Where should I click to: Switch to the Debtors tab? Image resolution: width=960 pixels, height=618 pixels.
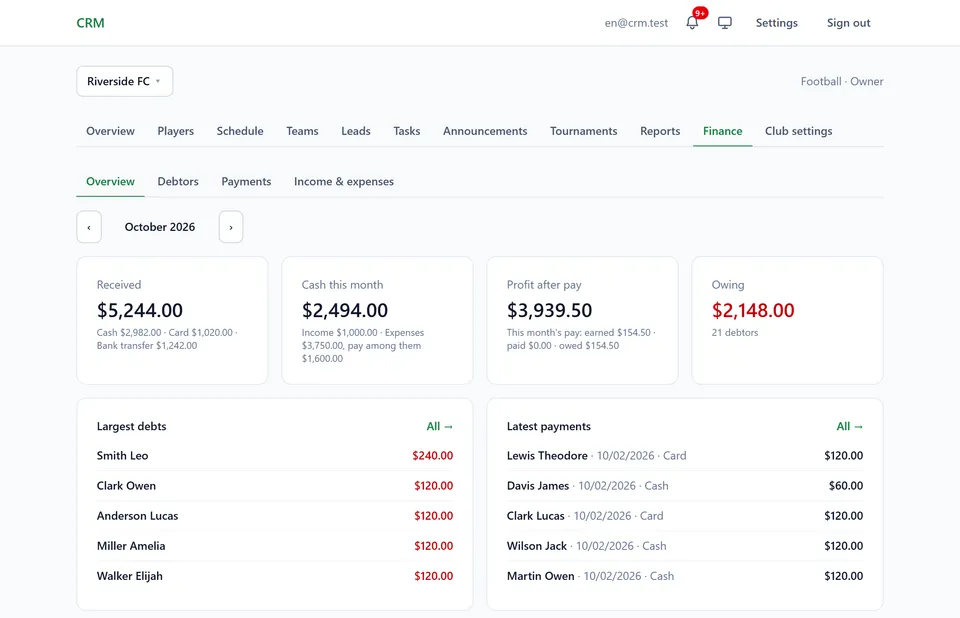click(178, 181)
